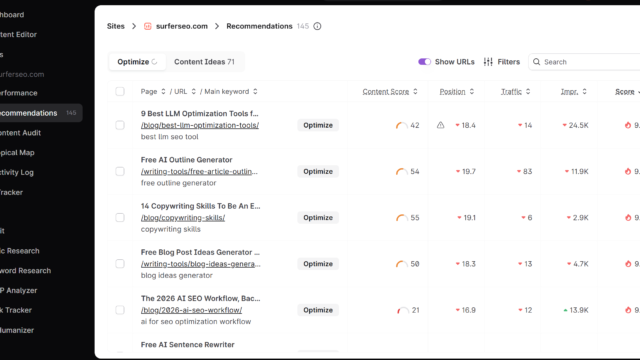
Task: Click the surferseo.com favicon in breadcrumb
Action: click(x=147, y=26)
